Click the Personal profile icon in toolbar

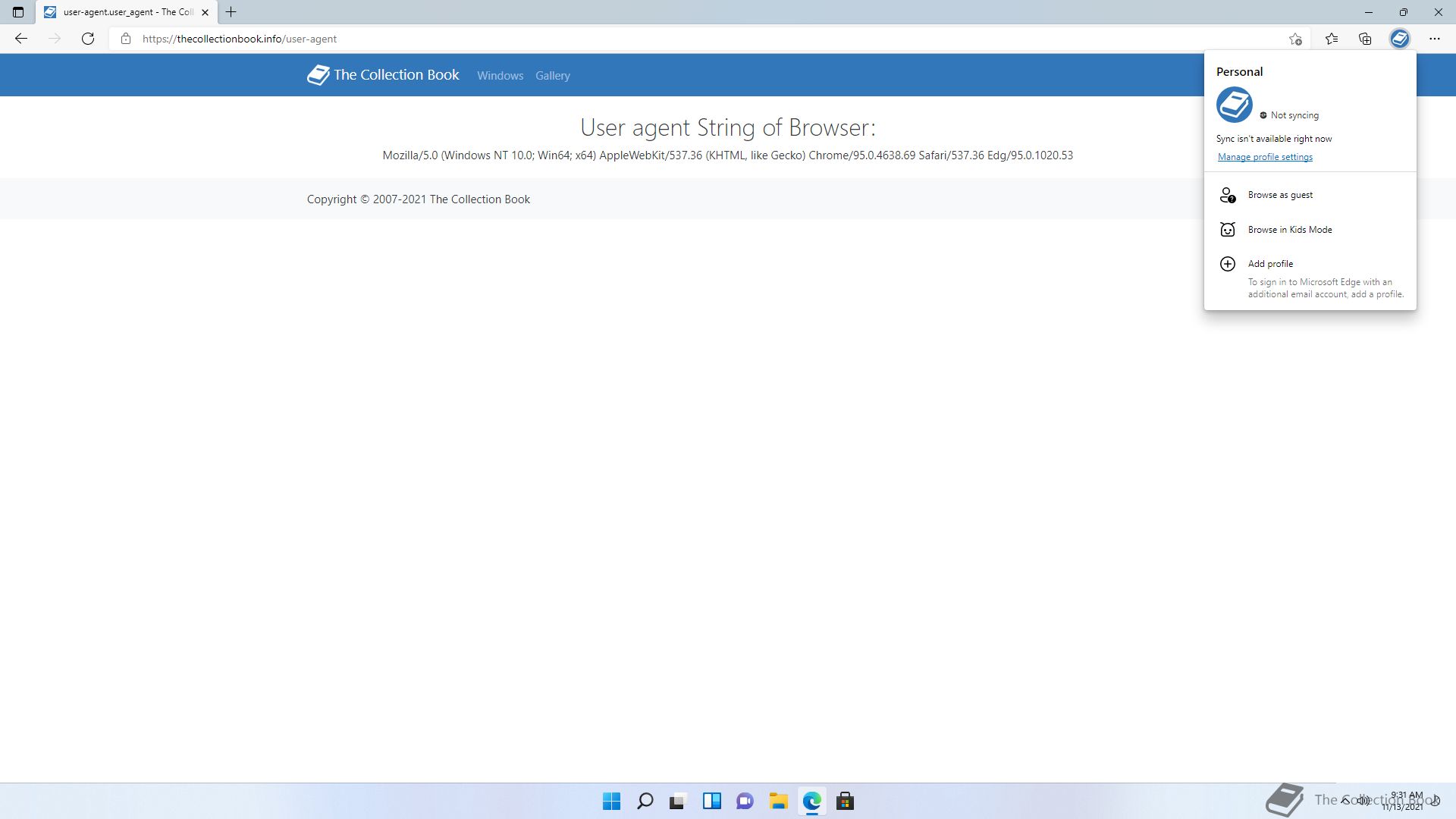(1399, 39)
